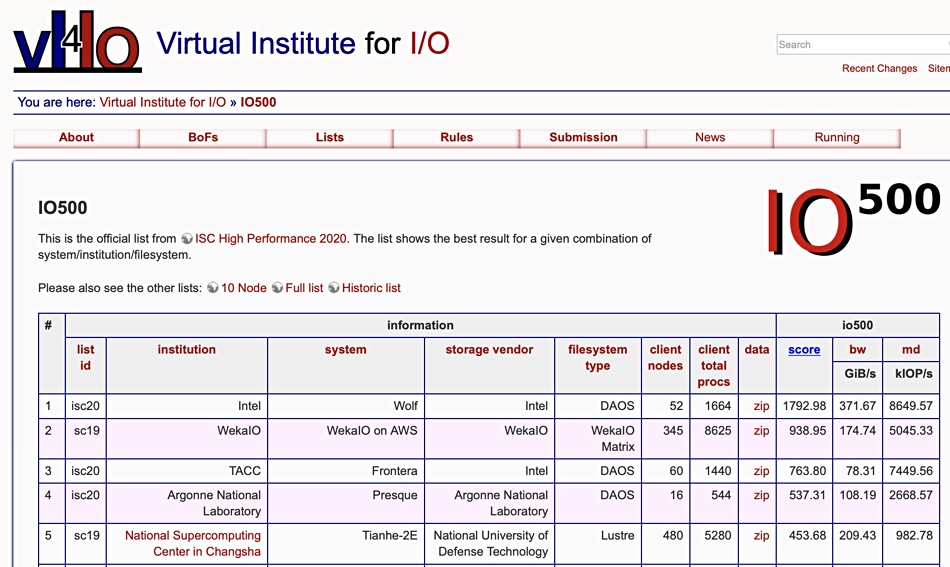
Task: Click bw value 209.43
Action: 857,536
